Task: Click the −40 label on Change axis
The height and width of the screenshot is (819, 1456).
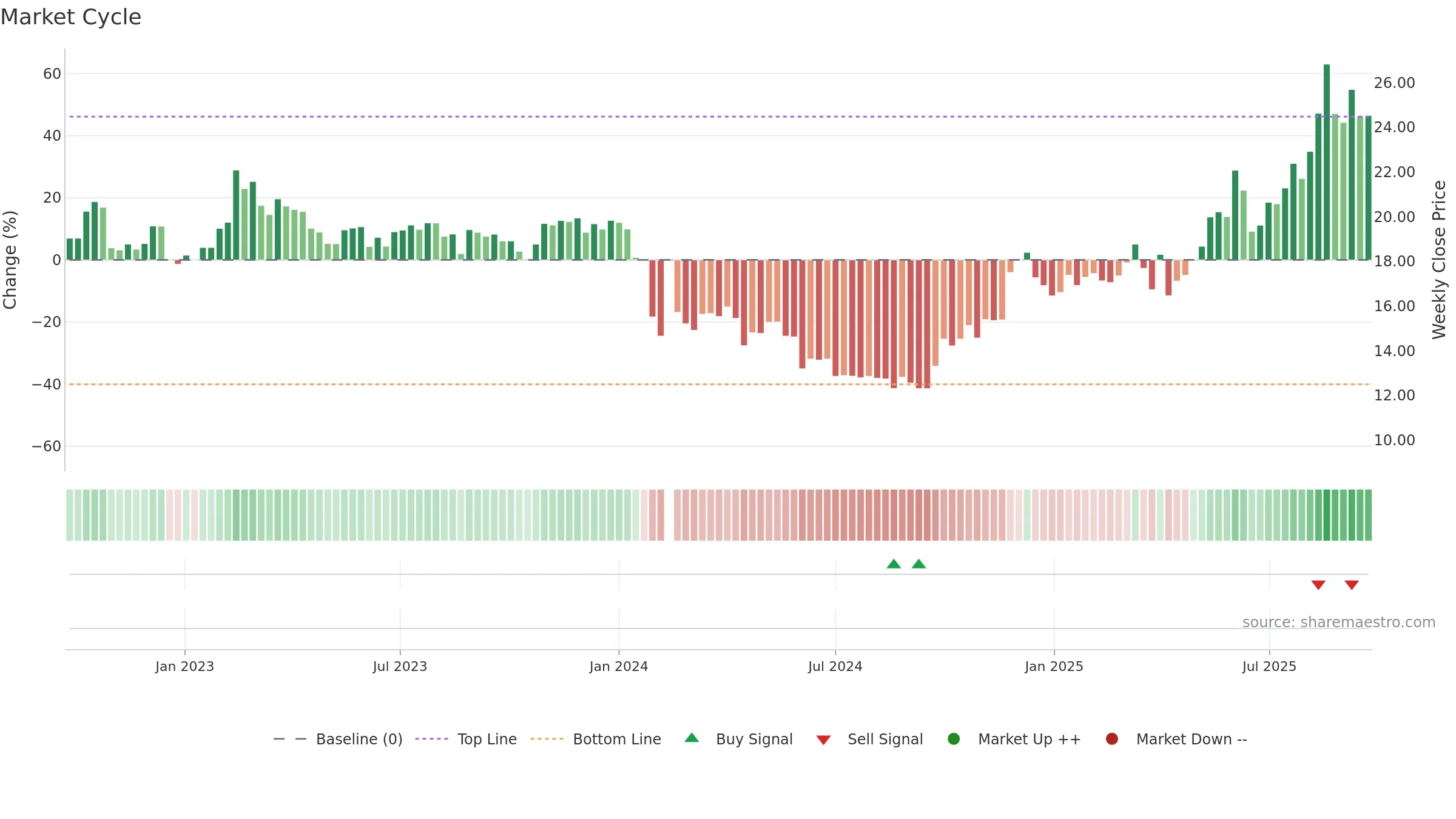Action: [47, 385]
